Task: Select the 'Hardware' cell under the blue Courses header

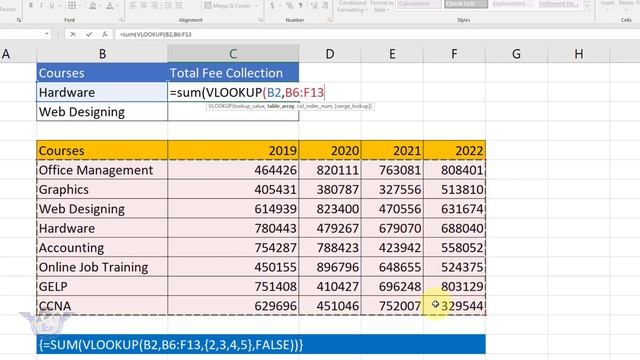Action: [102, 92]
